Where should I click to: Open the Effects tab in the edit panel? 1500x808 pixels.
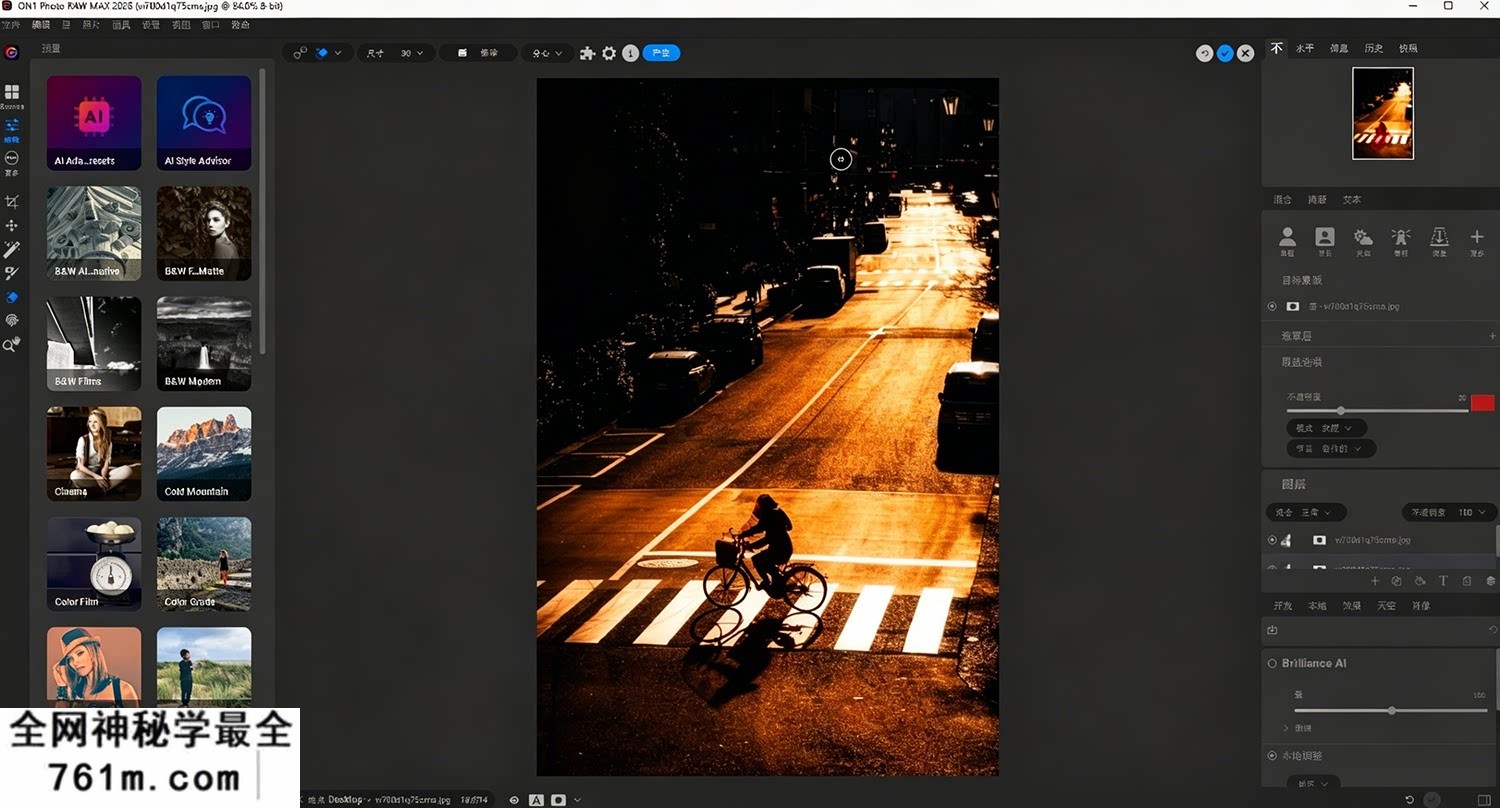tap(1352, 606)
